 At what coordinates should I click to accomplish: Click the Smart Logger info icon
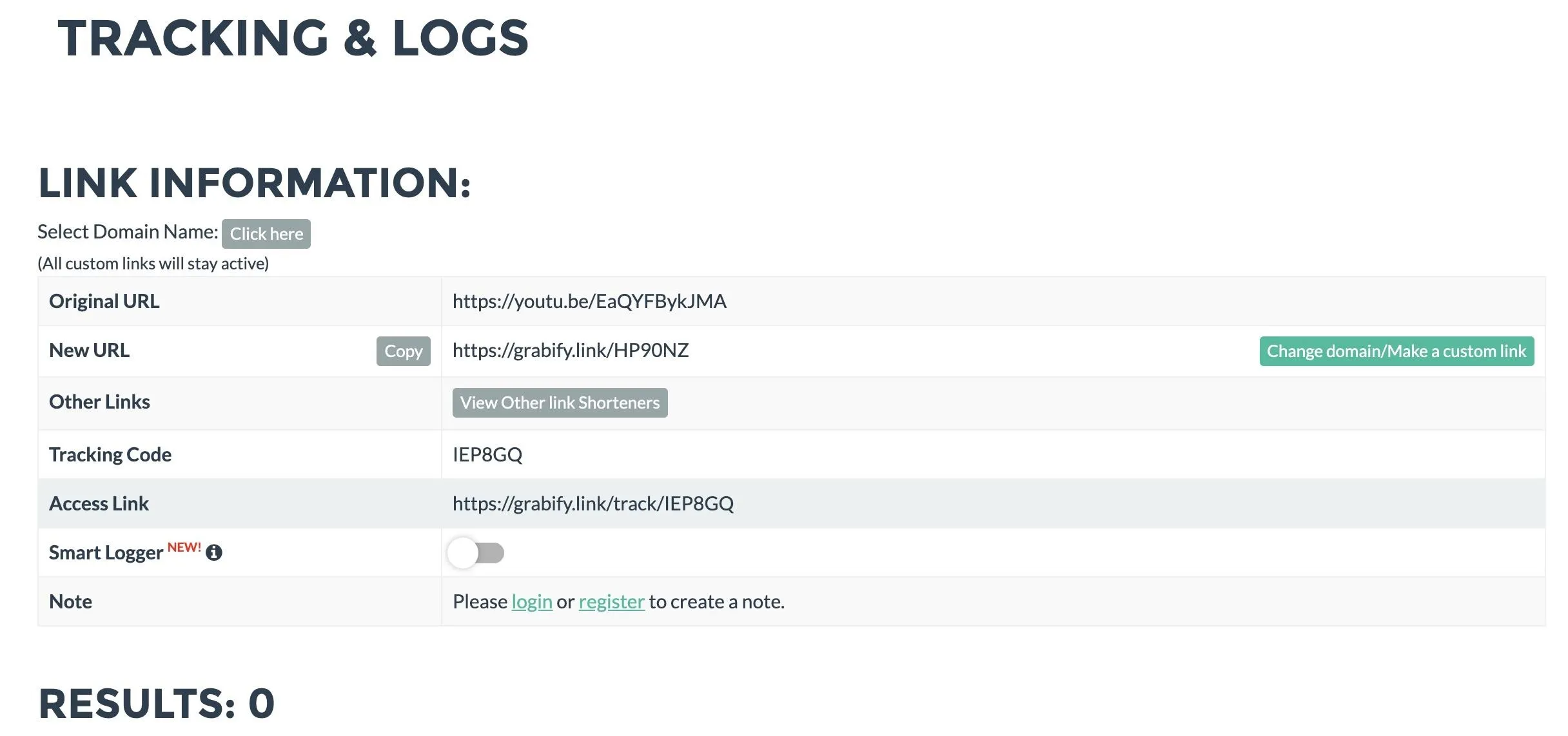(214, 553)
